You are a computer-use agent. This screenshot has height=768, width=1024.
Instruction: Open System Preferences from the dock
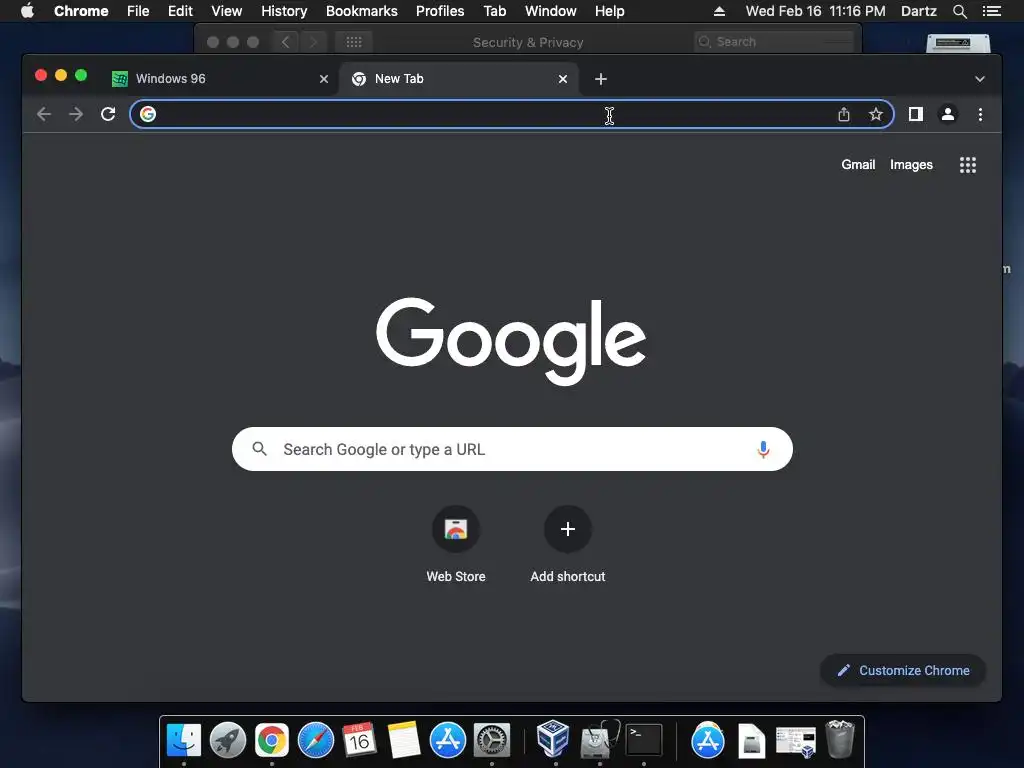492,740
